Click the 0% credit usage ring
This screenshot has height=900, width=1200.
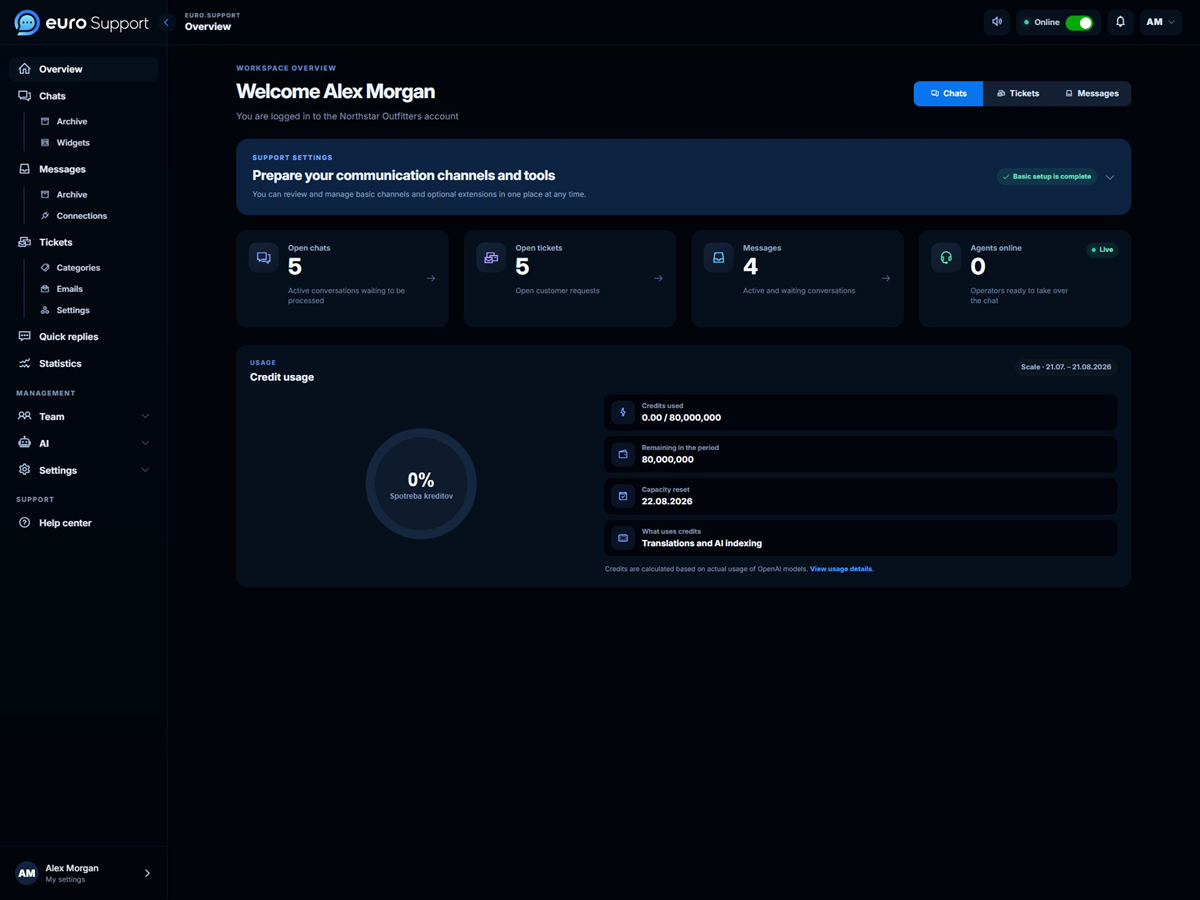(x=421, y=484)
